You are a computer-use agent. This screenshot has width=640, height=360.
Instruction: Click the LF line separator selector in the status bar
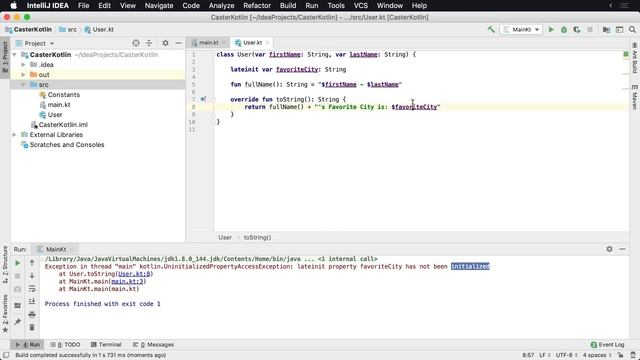(x=545, y=355)
